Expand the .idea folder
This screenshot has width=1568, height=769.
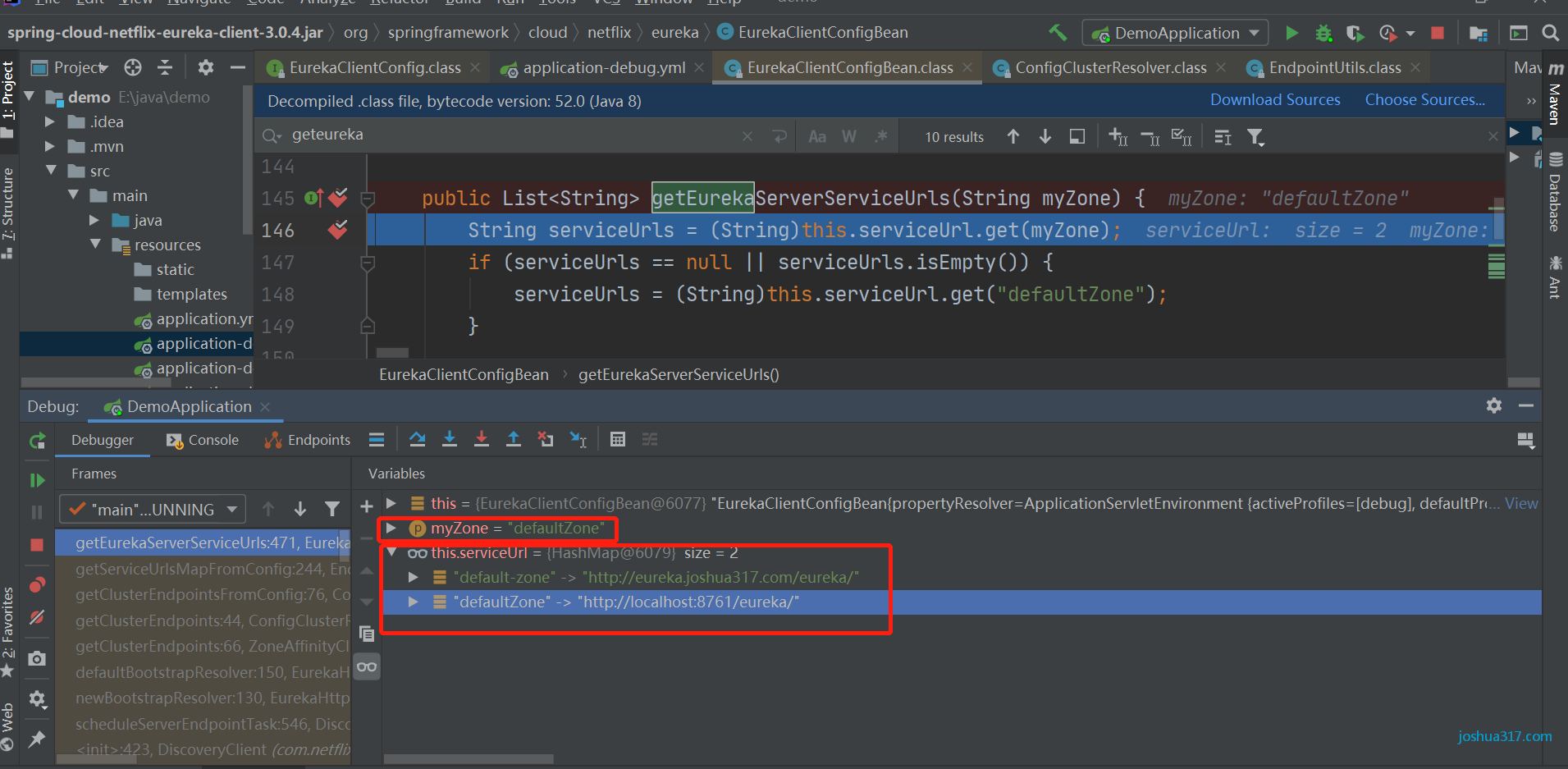(49, 121)
